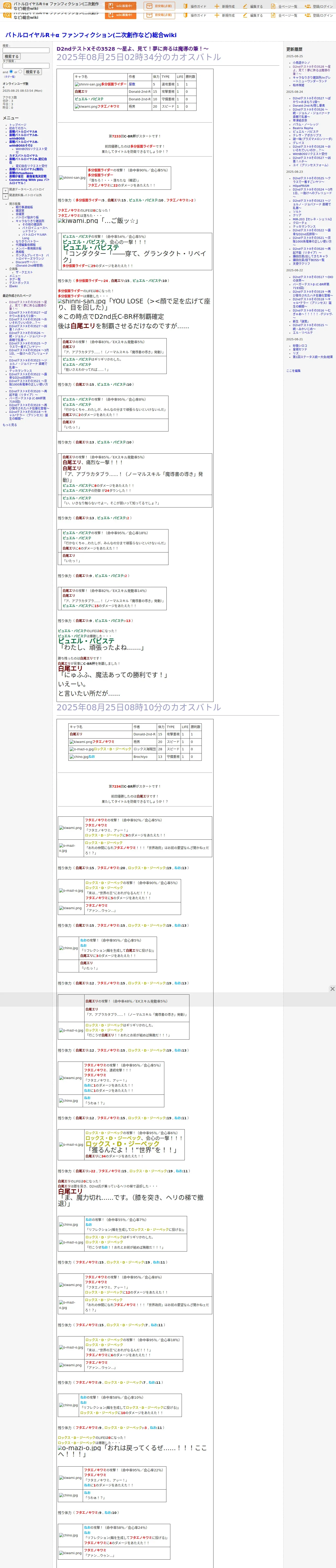Open テレサ・アポカリプス in 更新履歴
This screenshot has height=1568, width=336.
pyautogui.click(x=307, y=135)
